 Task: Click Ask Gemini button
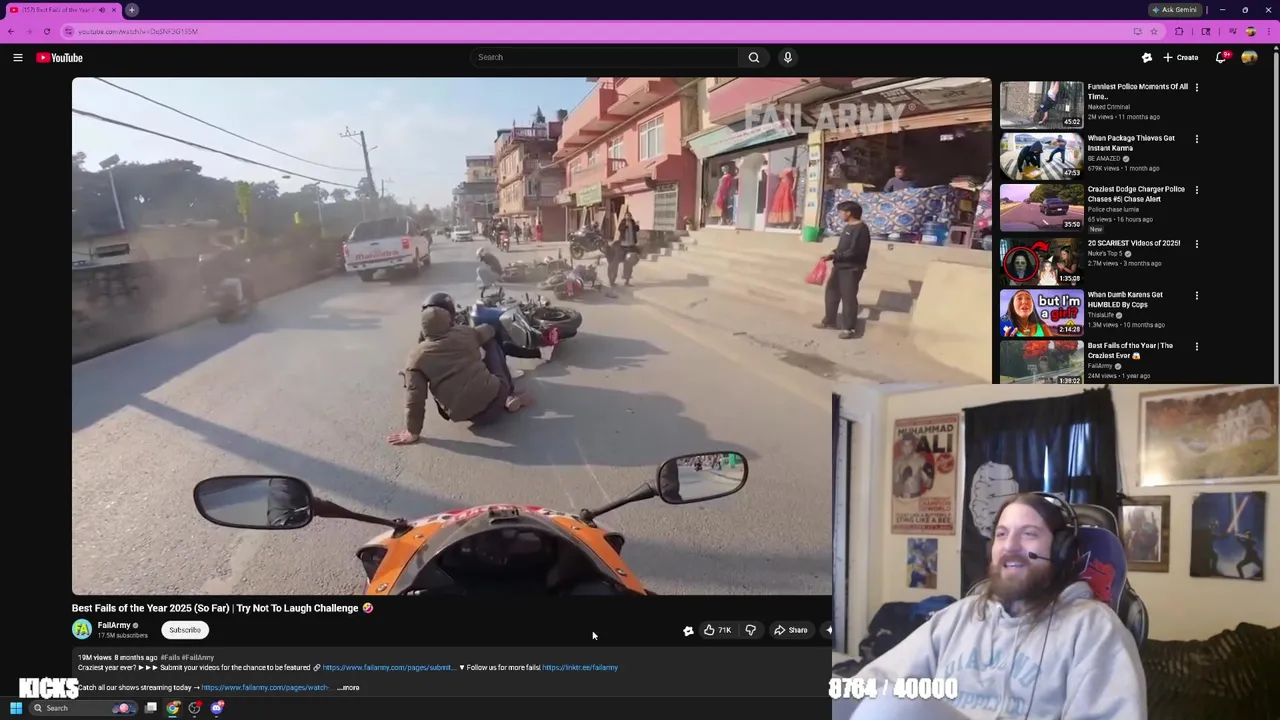coord(1174,10)
